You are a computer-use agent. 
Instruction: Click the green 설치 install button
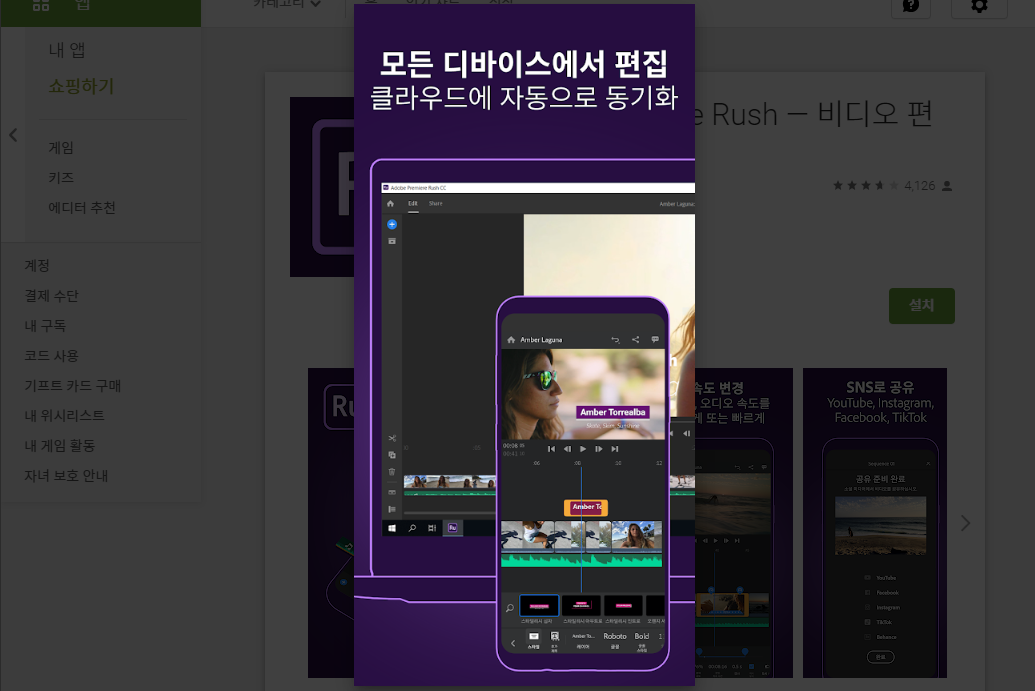(921, 306)
